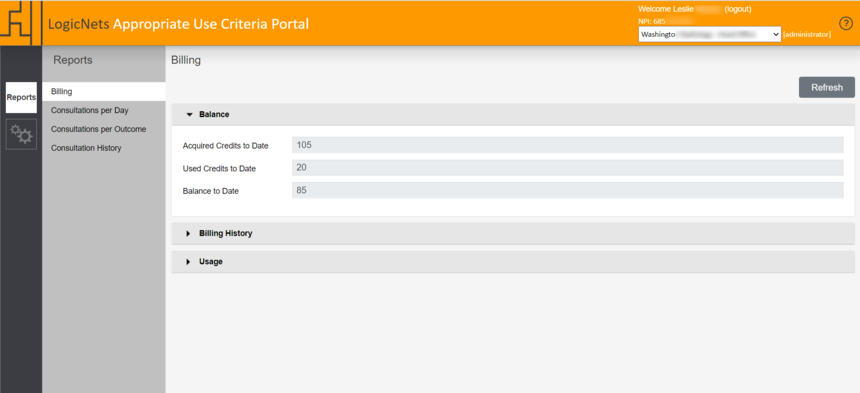Collapse the Balance section arrow
The image size is (860, 393).
point(190,115)
